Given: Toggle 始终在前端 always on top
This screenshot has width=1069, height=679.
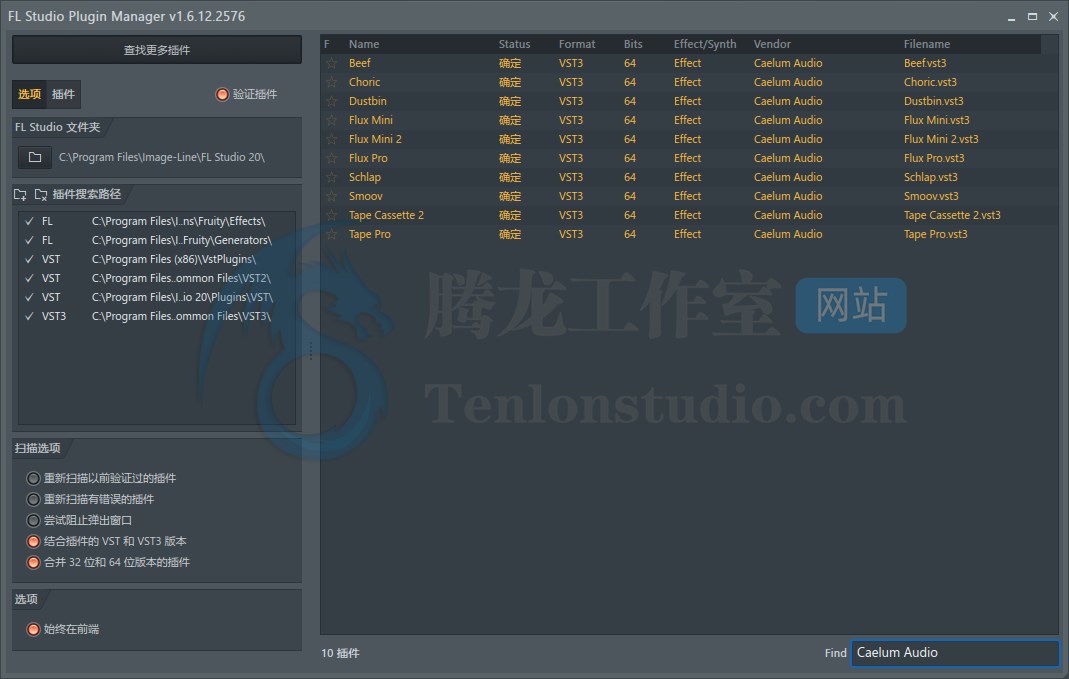Looking at the screenshot, I should (33, 629).
